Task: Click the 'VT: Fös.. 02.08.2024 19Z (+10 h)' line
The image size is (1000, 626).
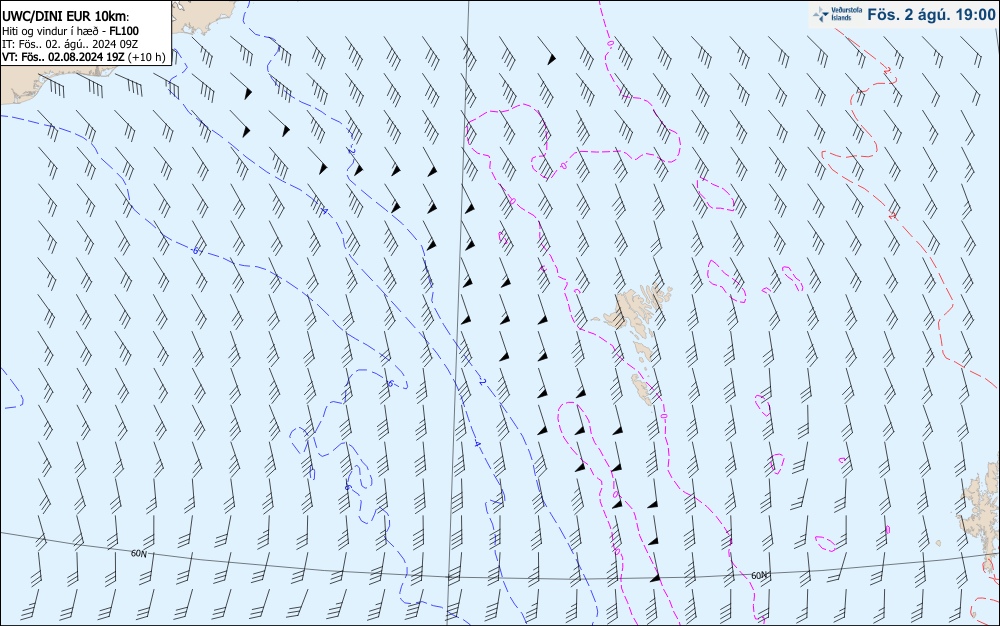Action: (x=84, y=57)
